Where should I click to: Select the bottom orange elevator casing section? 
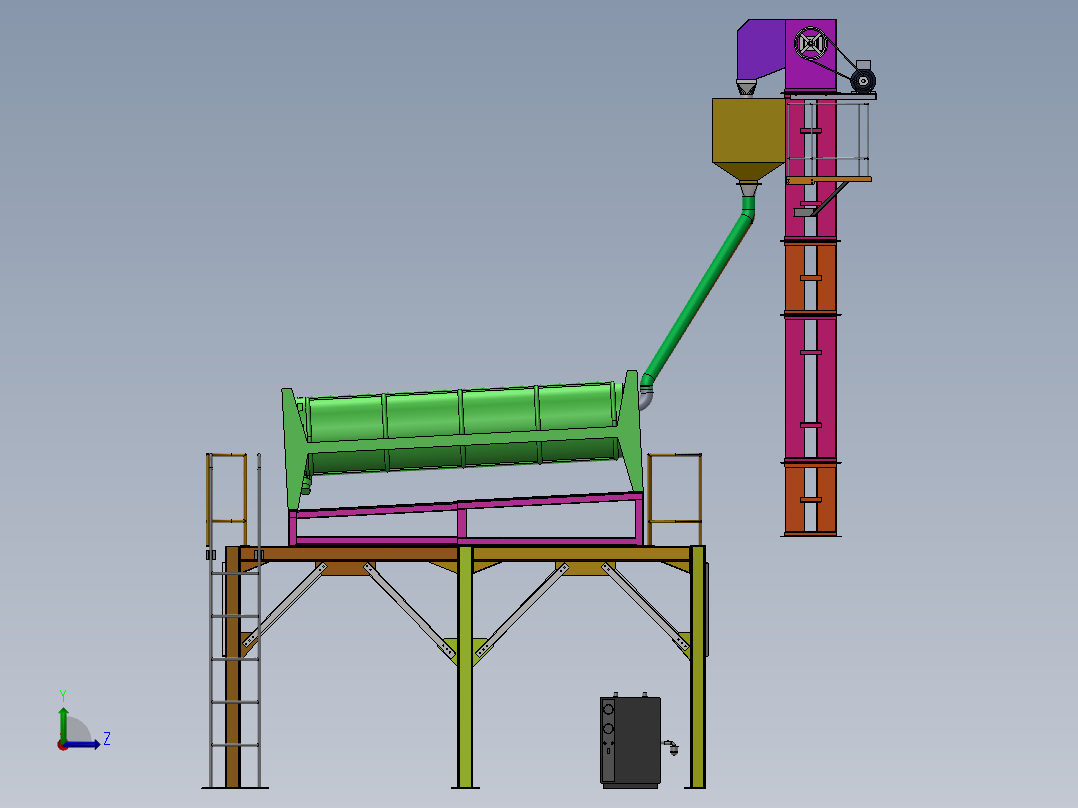[811, 499]
